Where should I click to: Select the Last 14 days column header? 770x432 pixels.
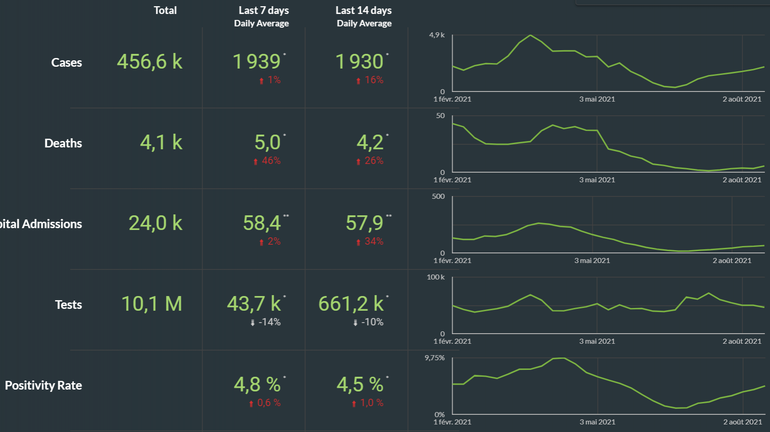tap(363, 10)
